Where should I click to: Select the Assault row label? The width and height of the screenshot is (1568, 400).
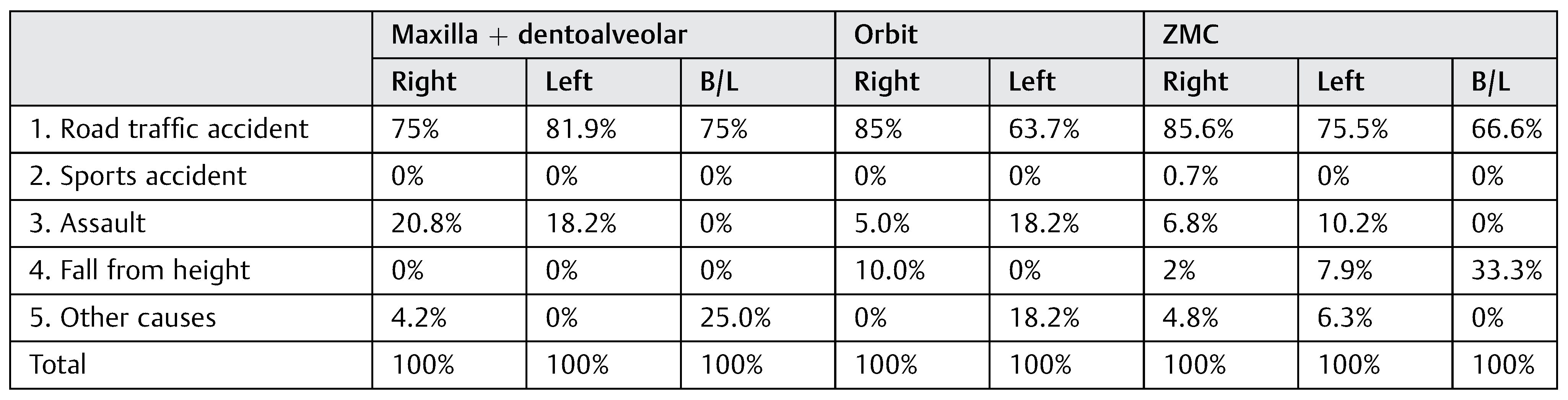[88, 223]
